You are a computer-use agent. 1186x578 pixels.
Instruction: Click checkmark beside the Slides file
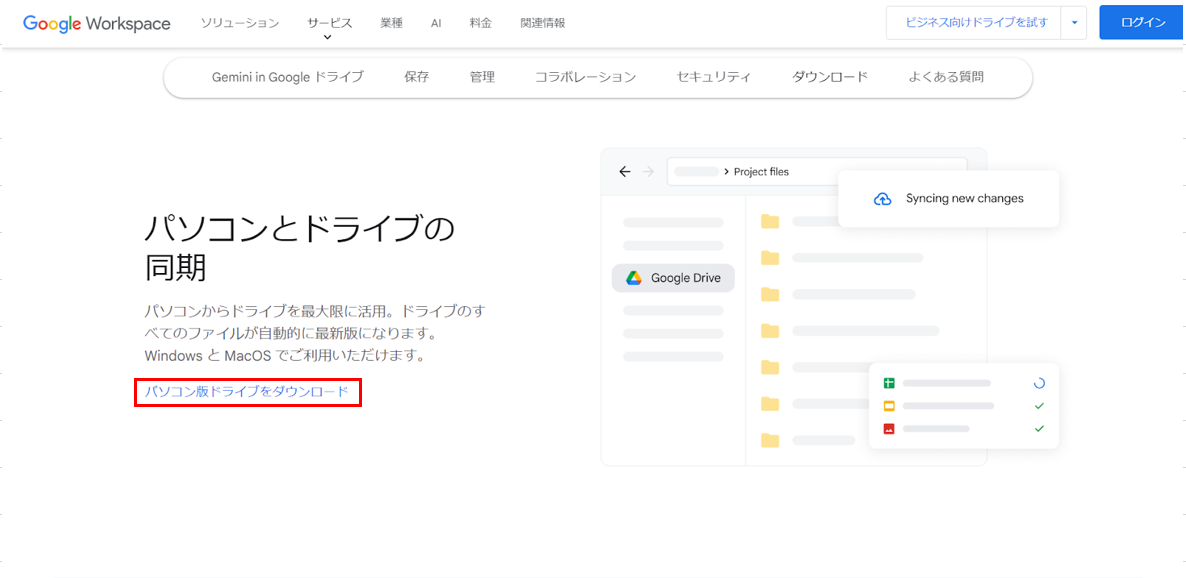coord(1039,406)
